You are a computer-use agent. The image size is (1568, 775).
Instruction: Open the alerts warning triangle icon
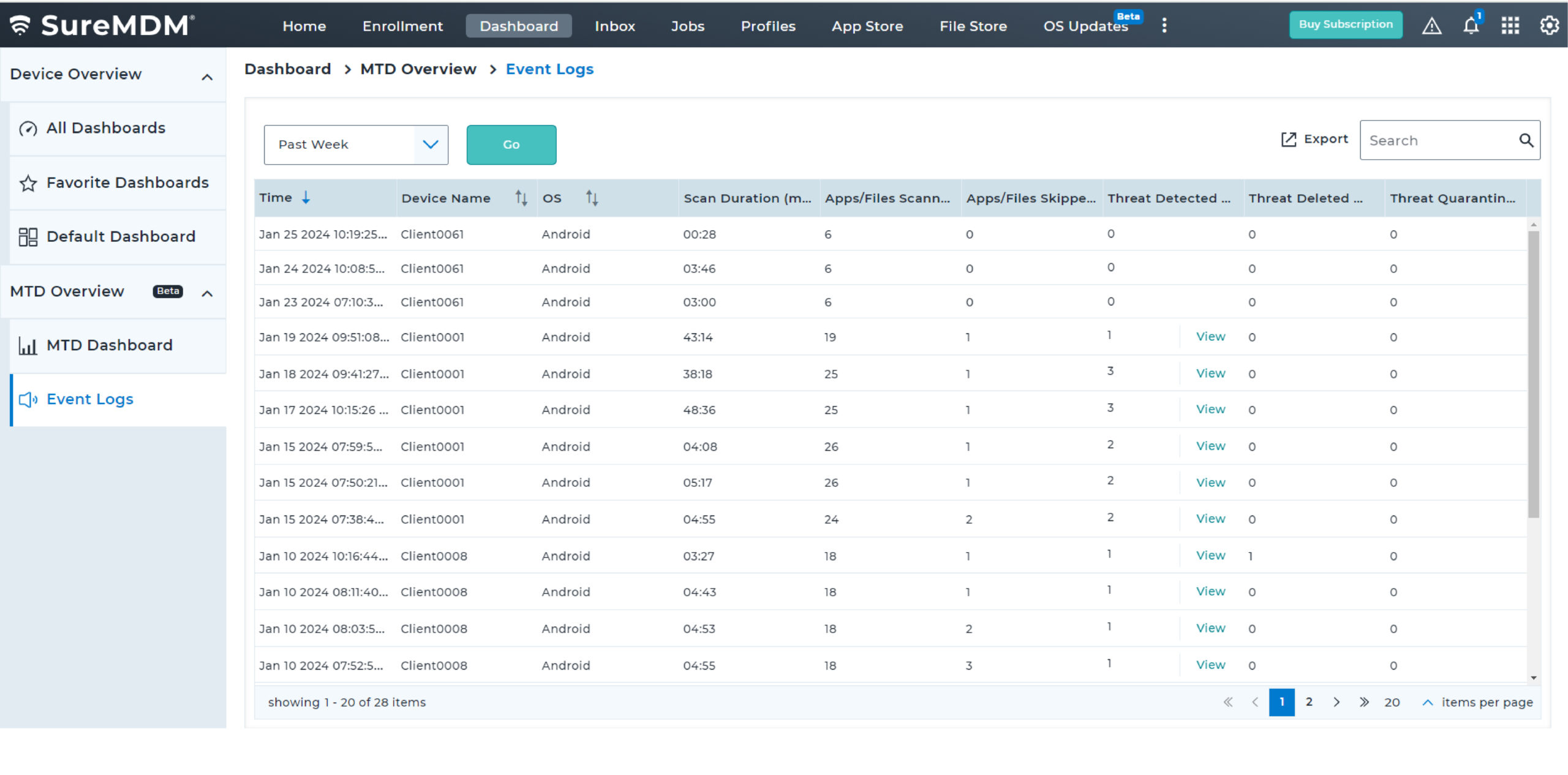(x=1431, y=26)
